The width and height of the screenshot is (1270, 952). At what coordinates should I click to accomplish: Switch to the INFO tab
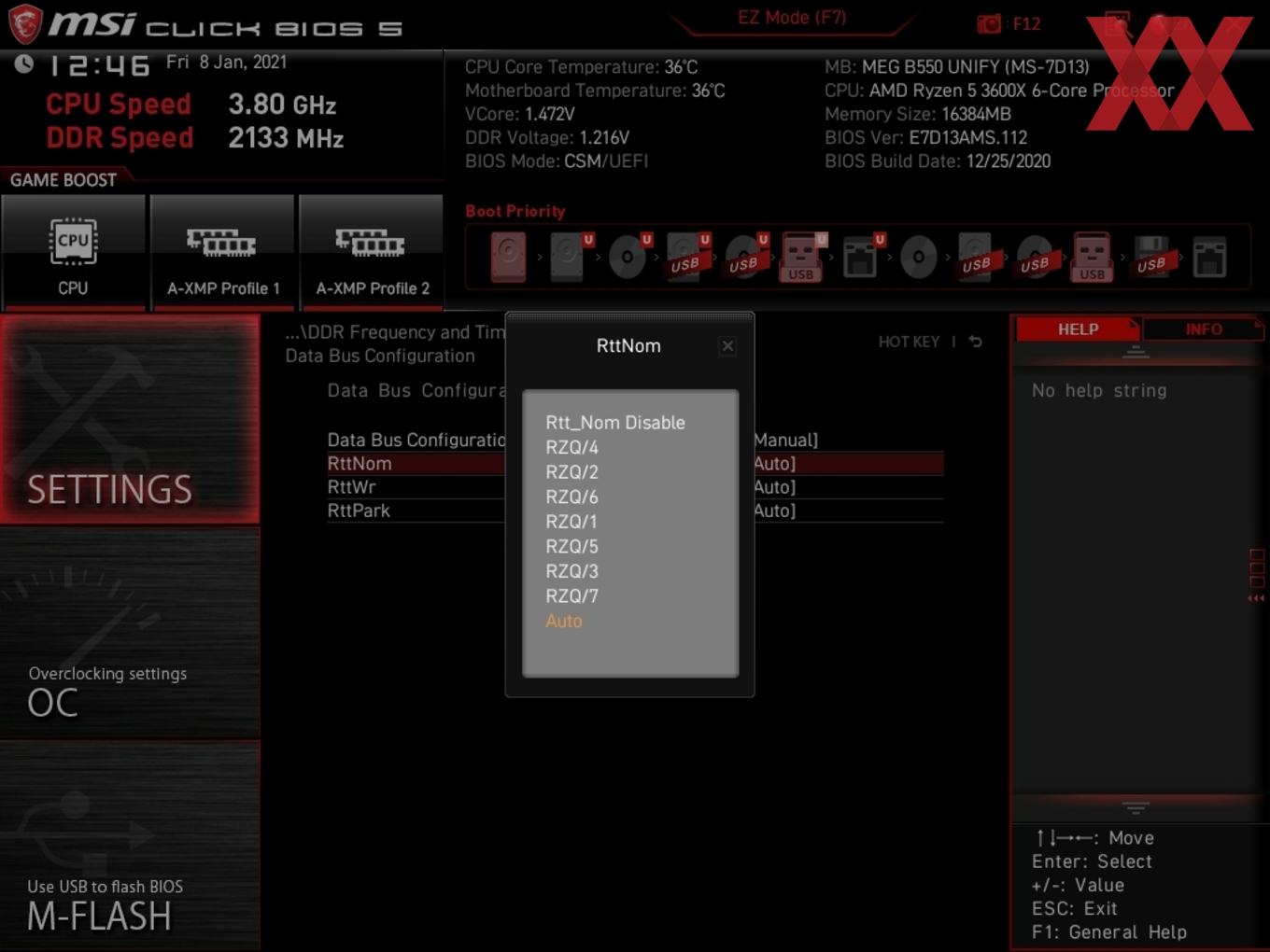[1203, 329]
